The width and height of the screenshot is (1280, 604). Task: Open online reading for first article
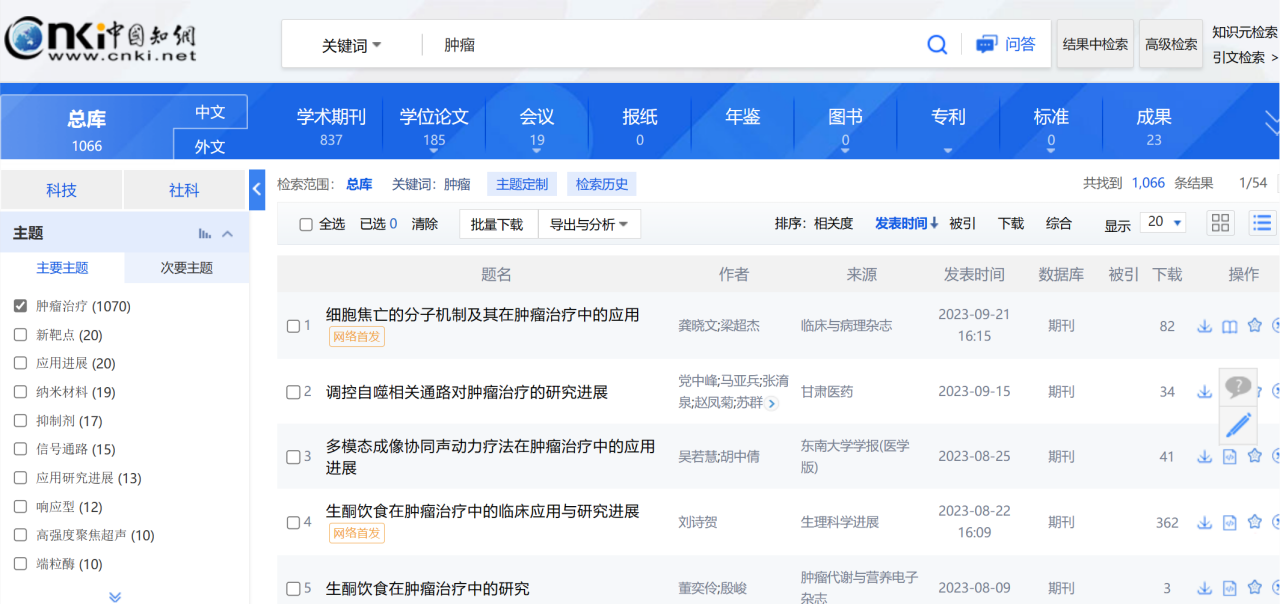pyautogui.click(x=1230, y=326)
